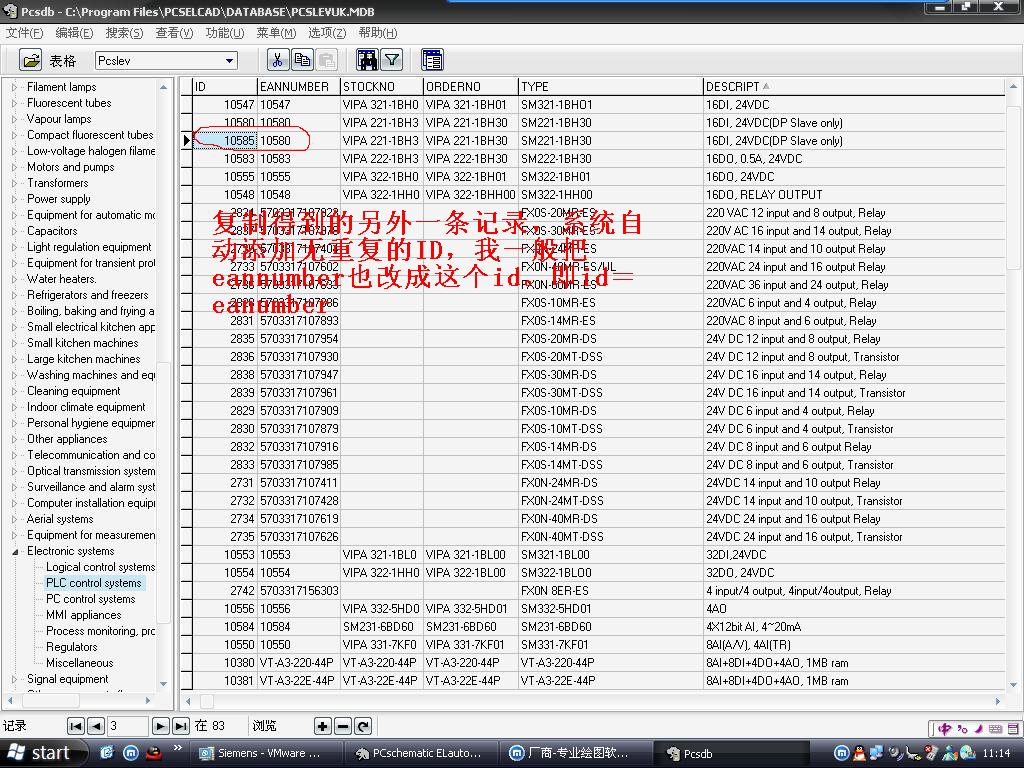Image resolution: width=1024 pixels, height=768 pixels.
Task: Select Logical control systems tree item
Action: 100,567
